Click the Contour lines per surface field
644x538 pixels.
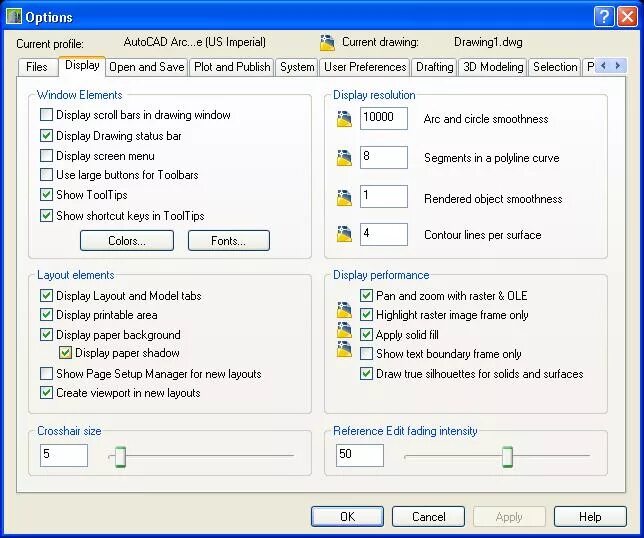tap(384, 234)
